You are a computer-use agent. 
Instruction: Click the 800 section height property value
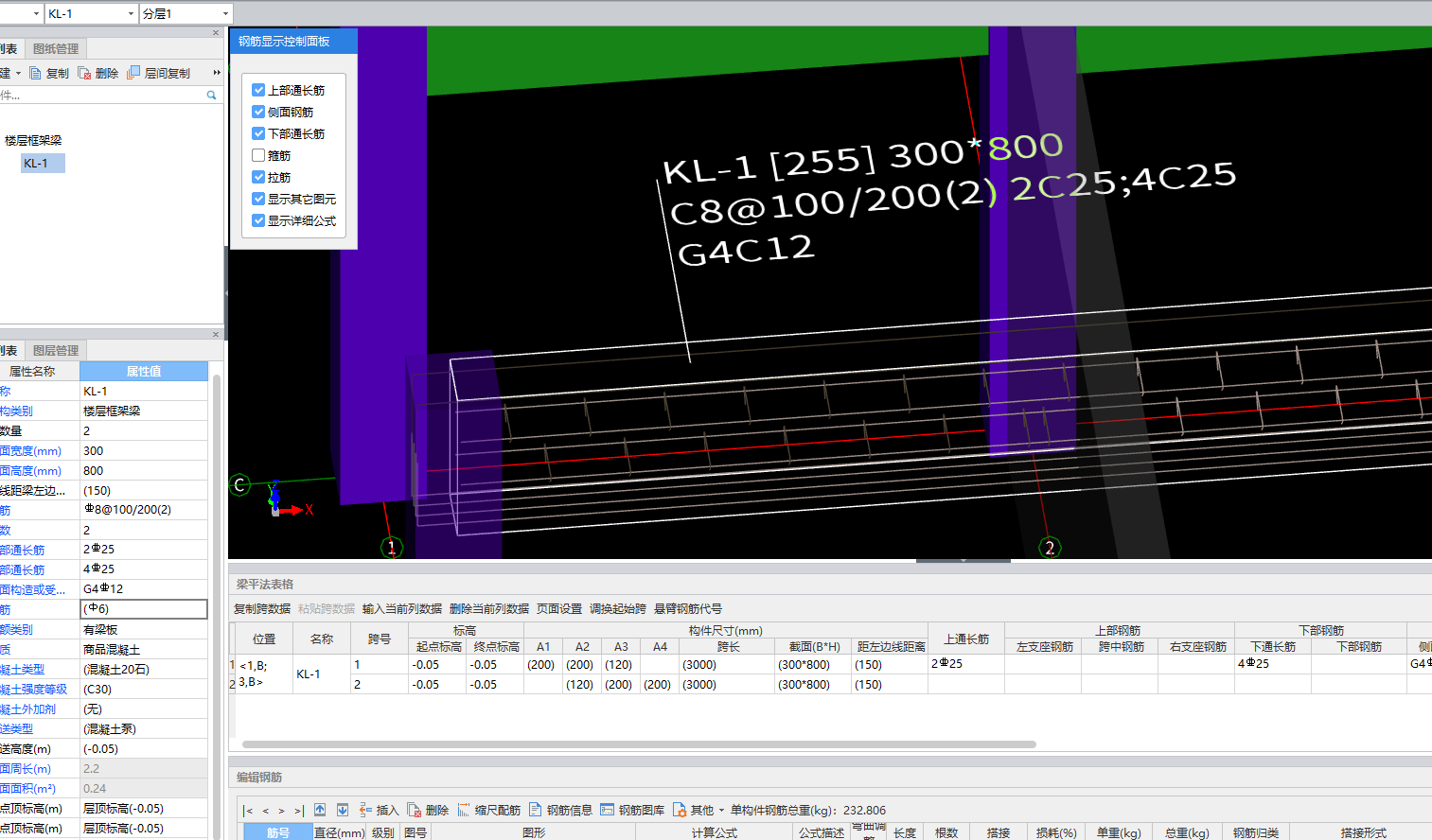click(x=144, y=470)
